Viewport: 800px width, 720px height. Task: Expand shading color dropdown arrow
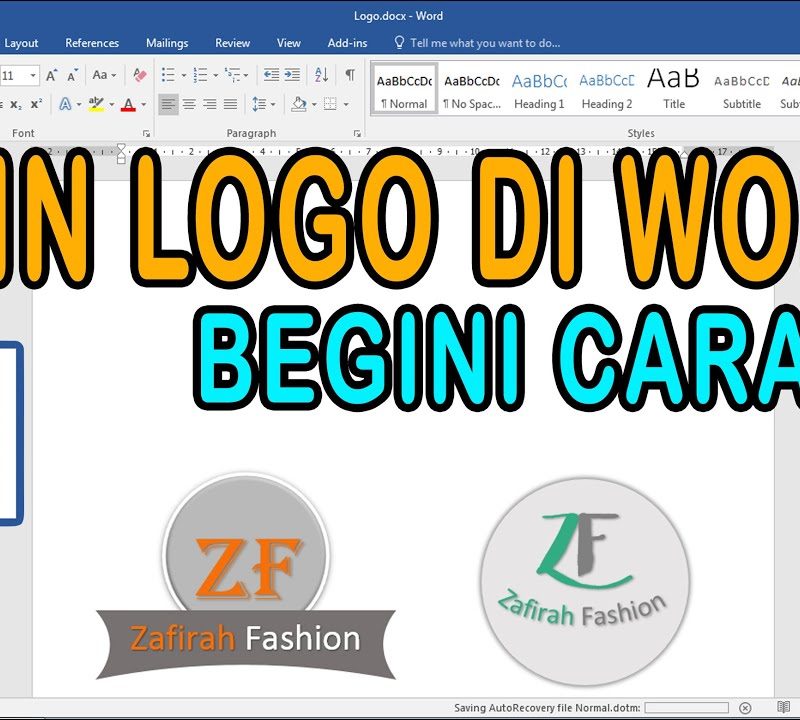[x=314, y=105]
